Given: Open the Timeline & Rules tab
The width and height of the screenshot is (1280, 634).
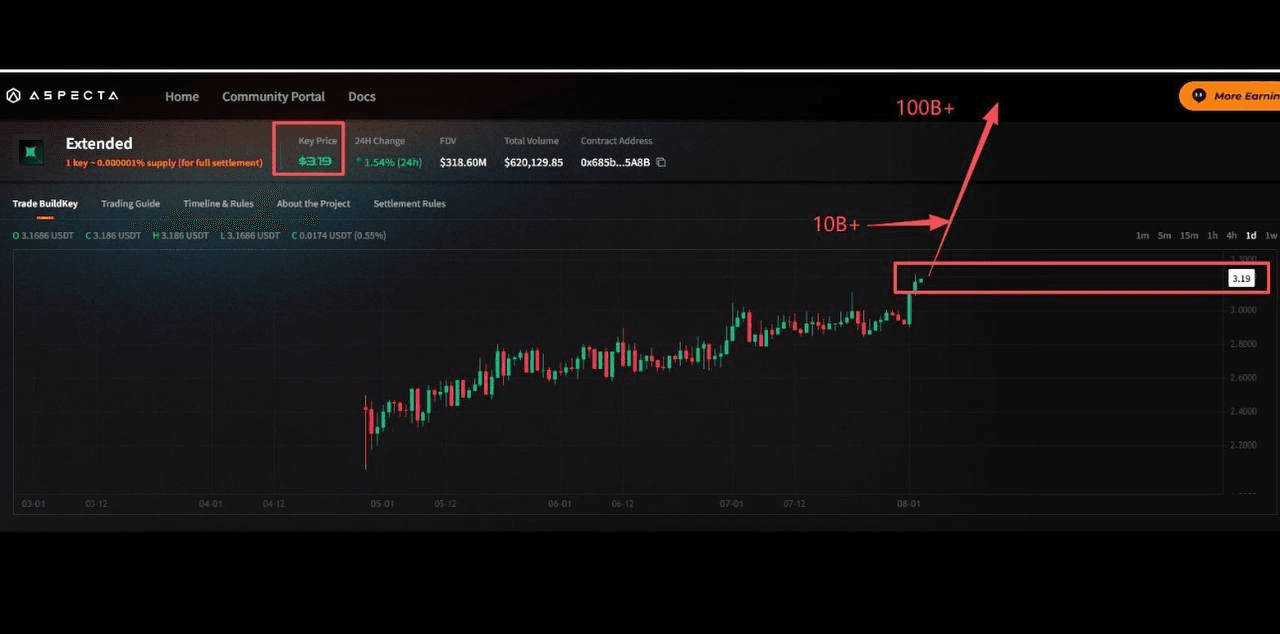Looking at the screenshot, I should click(x=218, y=204).
